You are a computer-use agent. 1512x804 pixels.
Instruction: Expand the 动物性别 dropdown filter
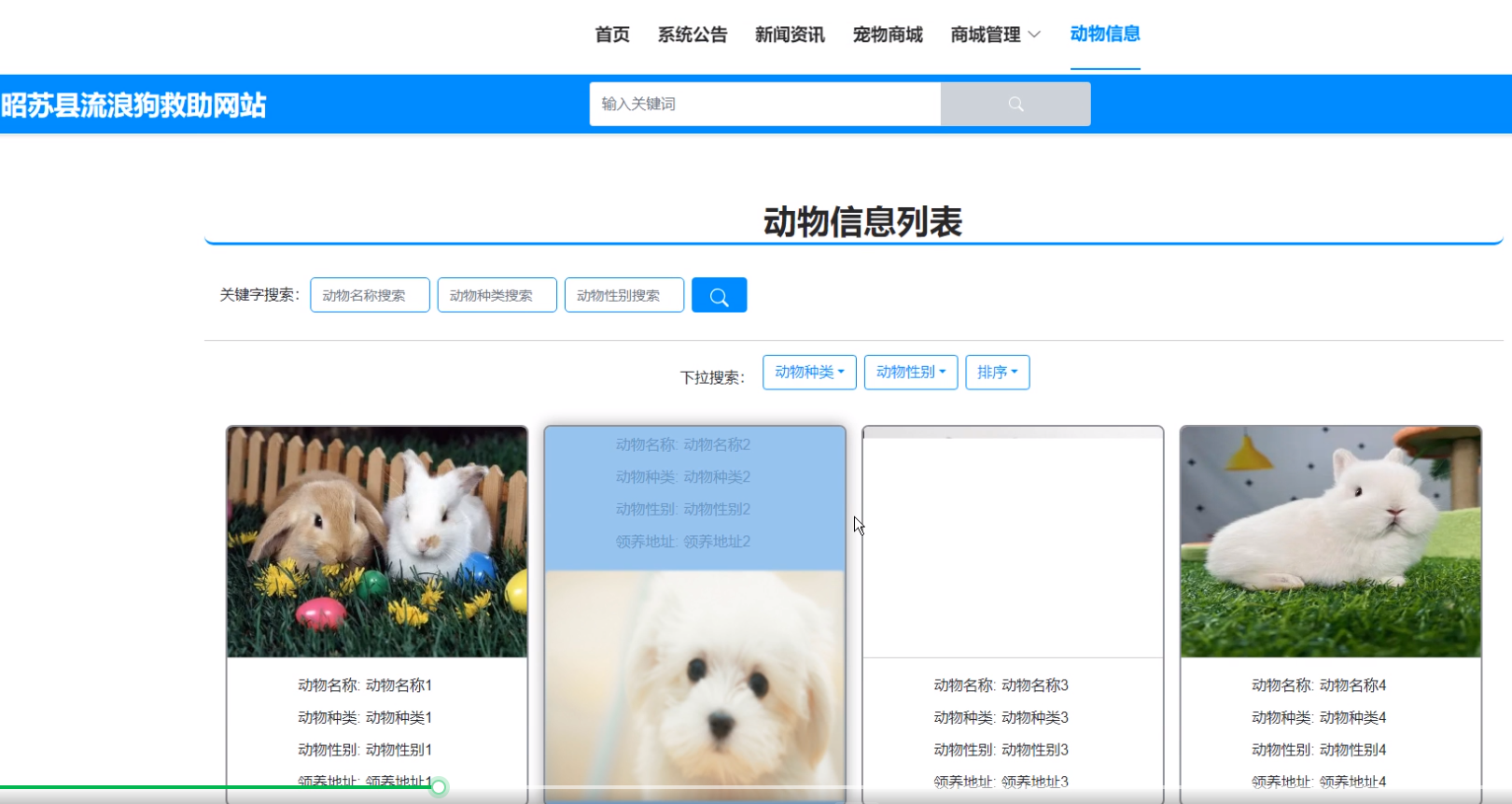(911, 372)
